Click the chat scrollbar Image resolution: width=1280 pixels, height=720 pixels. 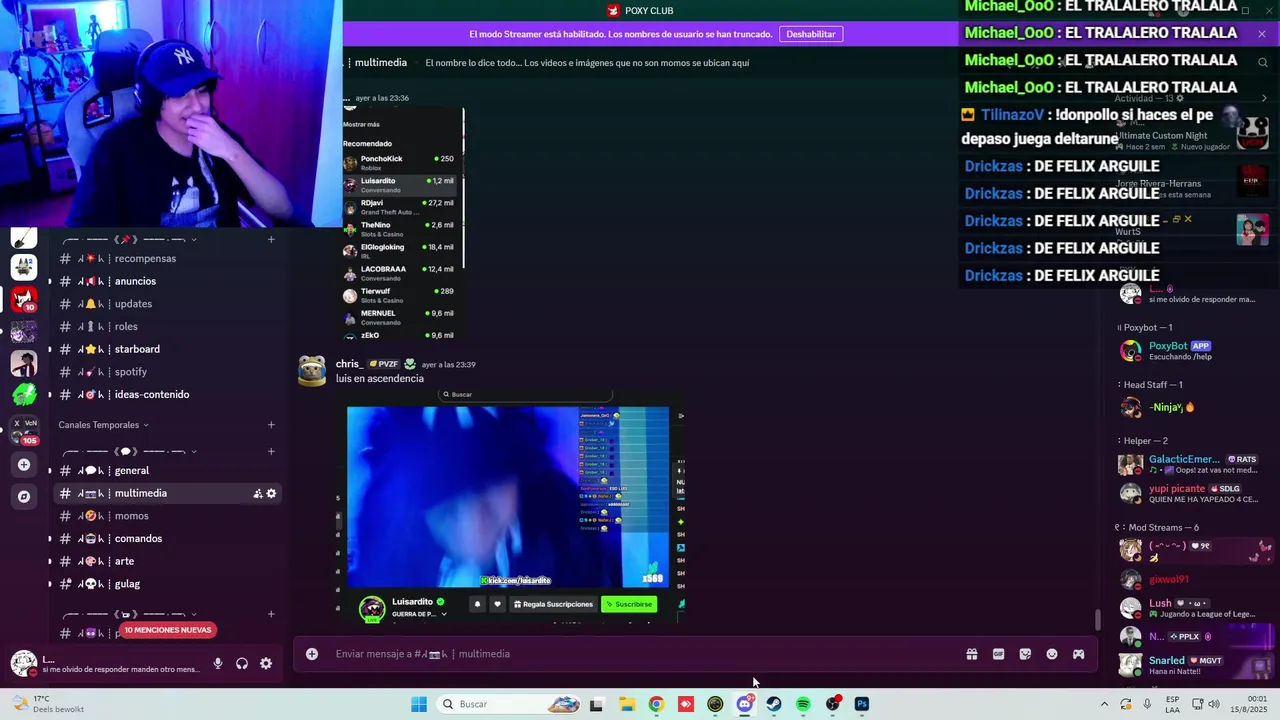pos(1098,620)
